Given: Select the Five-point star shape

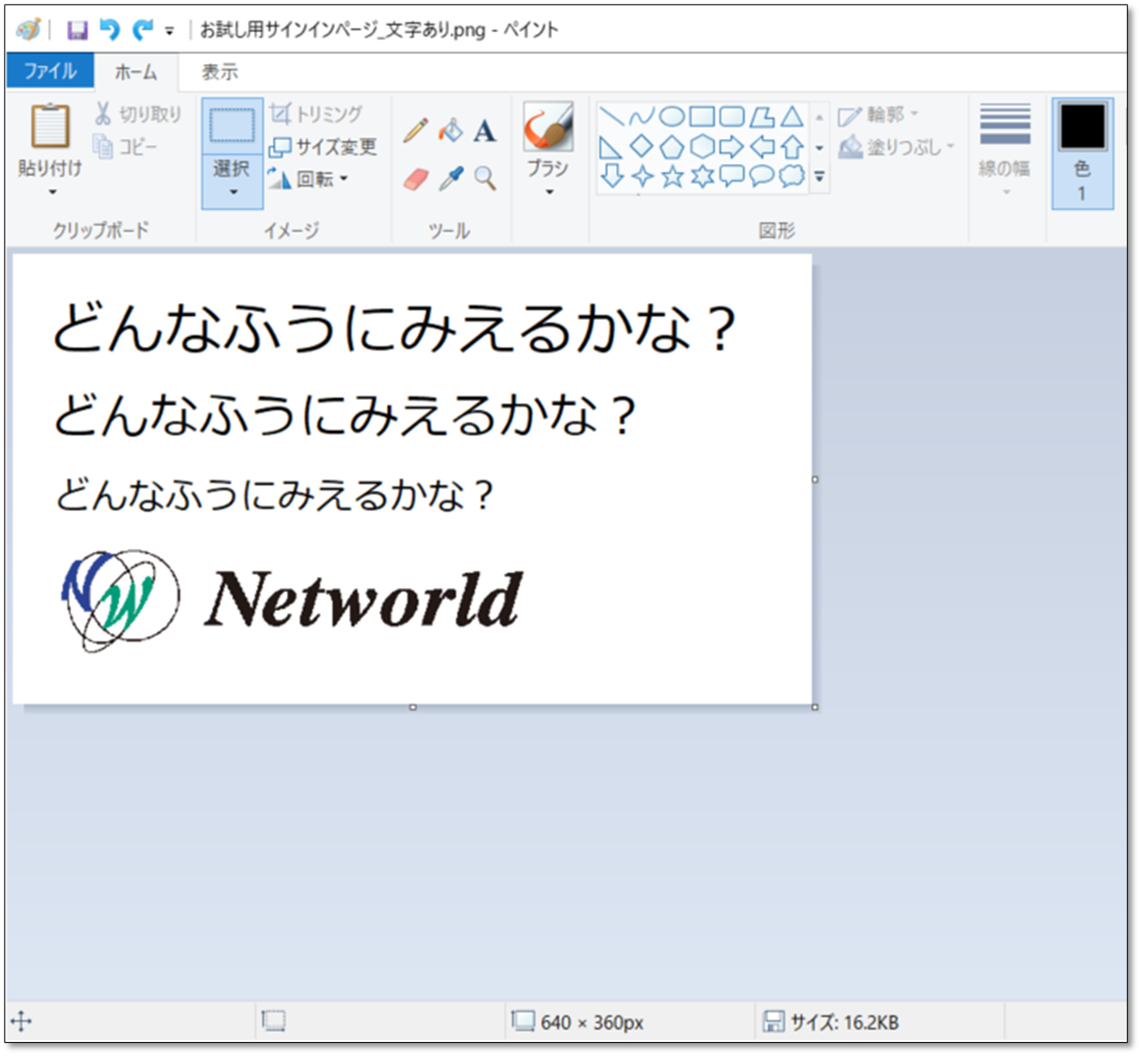Looking at the screenshot, I should click(672, 176).
